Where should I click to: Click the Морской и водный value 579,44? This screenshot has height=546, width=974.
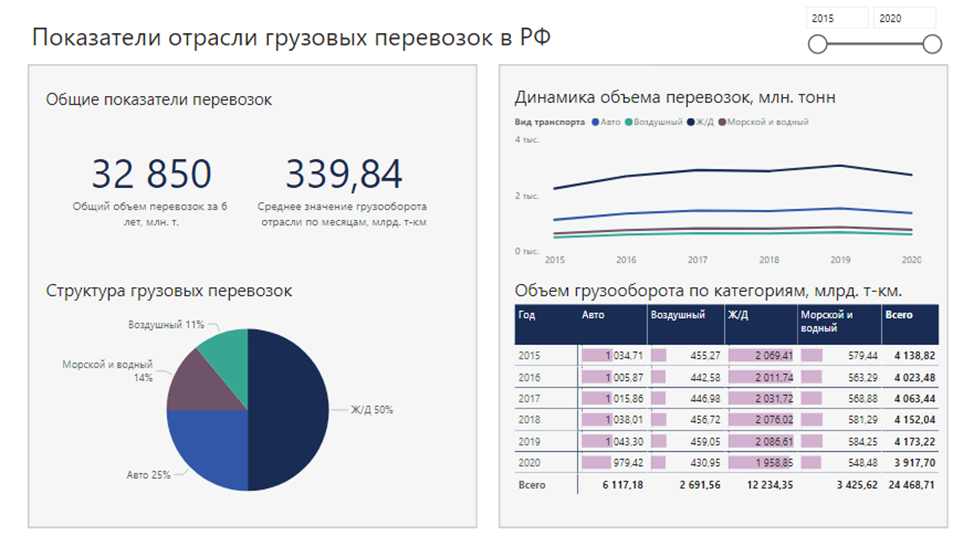863,356
